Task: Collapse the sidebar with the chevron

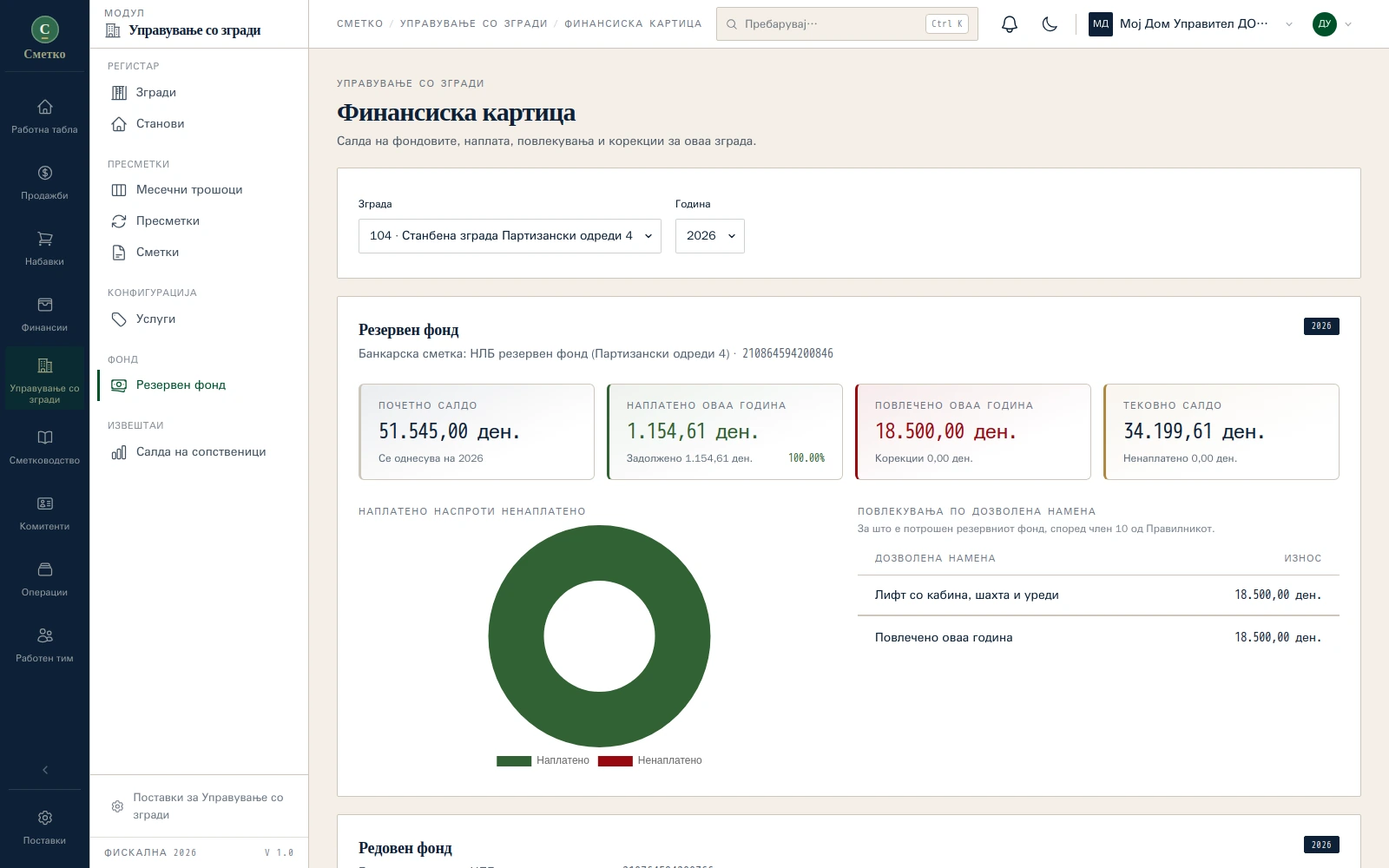Action: 45,770
